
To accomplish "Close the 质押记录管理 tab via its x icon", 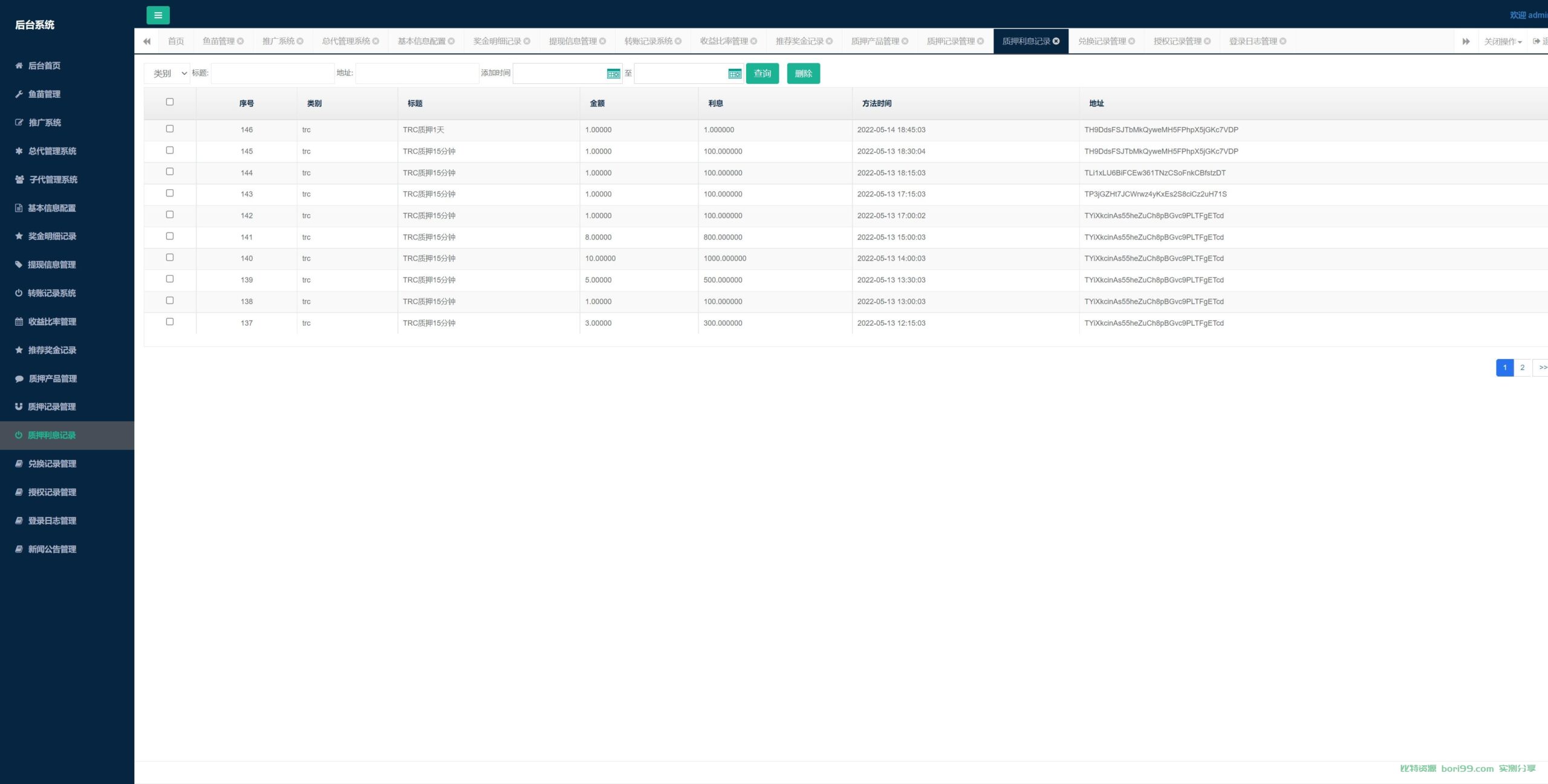I will [x=981, y=41].
